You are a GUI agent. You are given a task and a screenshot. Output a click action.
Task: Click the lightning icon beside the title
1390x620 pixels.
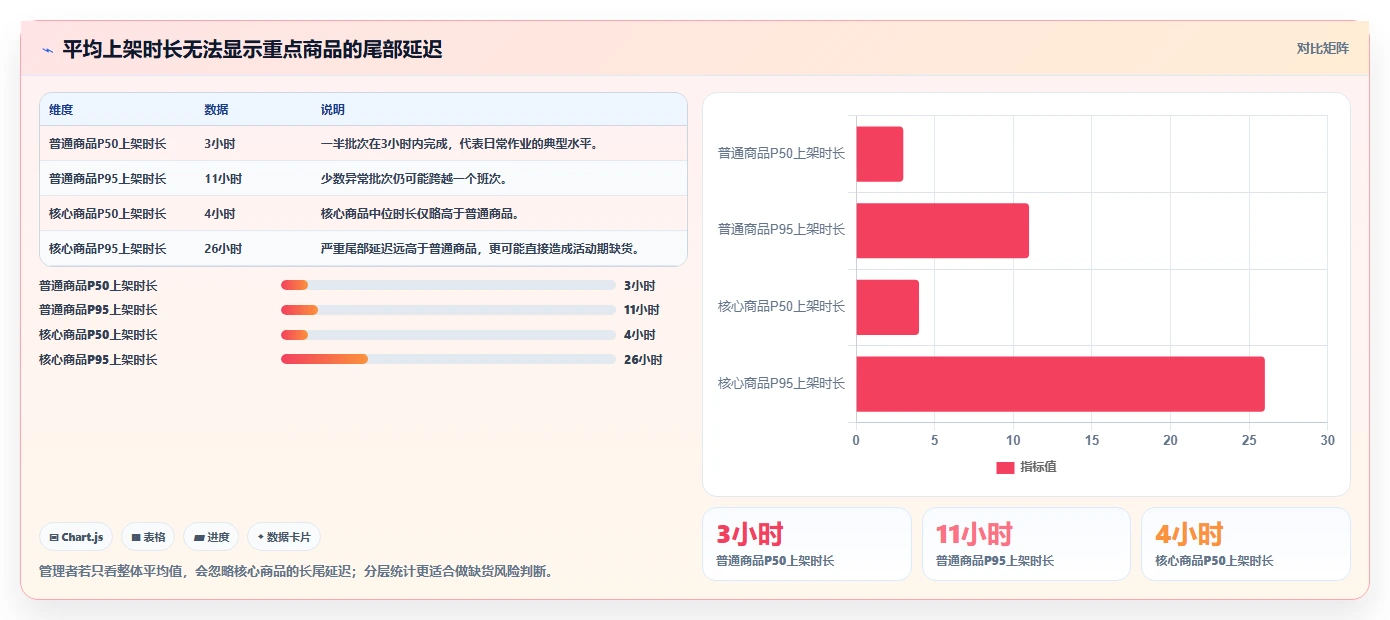(x=47, y=49)
